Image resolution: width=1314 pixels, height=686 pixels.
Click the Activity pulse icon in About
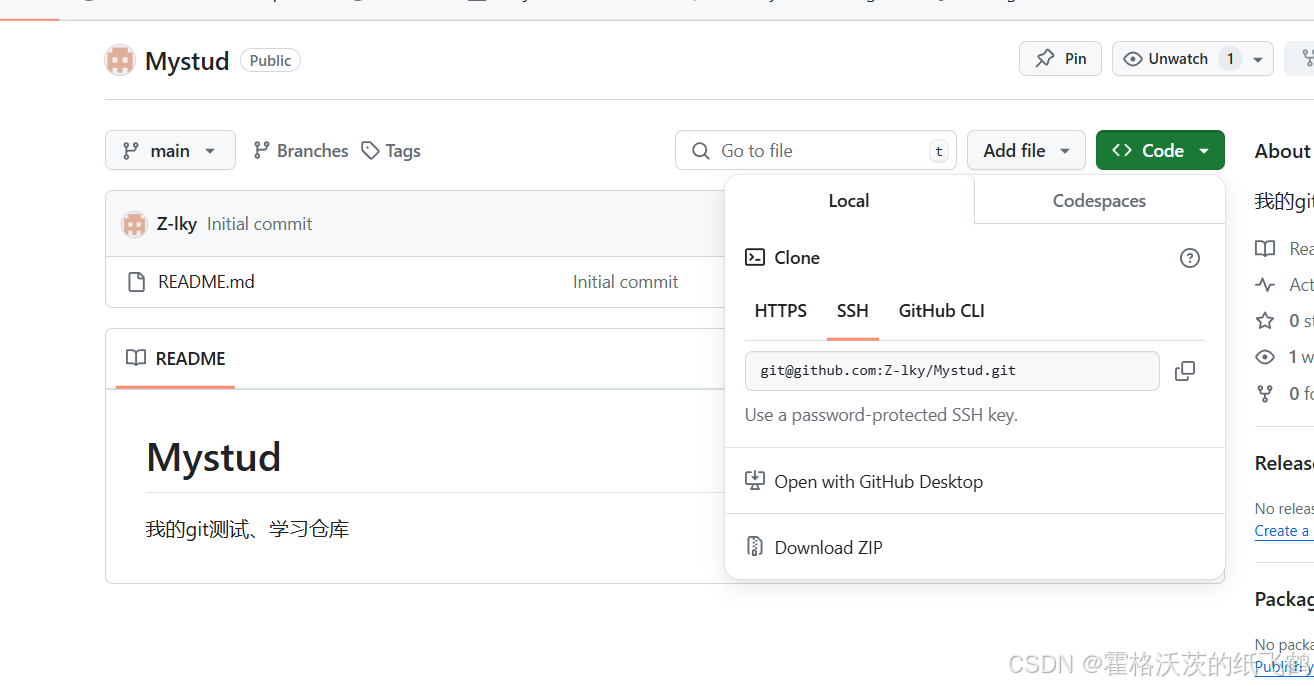click(x=1265, y=285)
